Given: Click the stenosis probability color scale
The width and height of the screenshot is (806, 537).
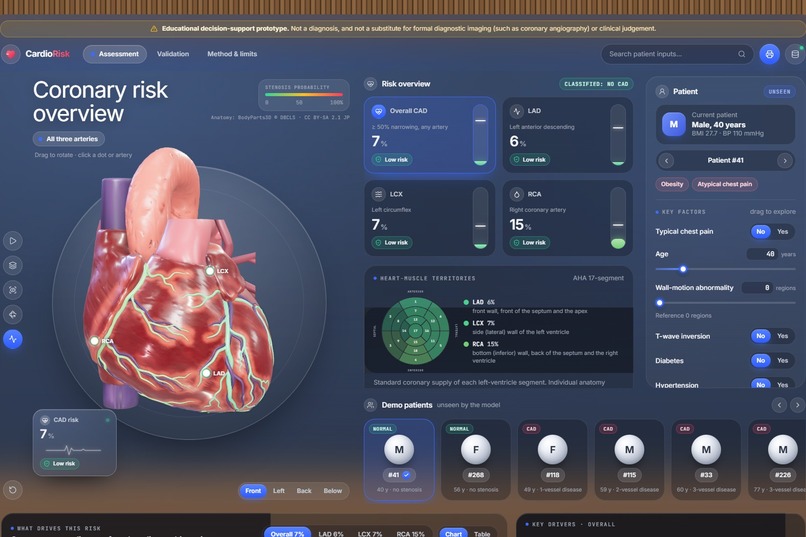Looking at the screenshot, I should 304,95.
